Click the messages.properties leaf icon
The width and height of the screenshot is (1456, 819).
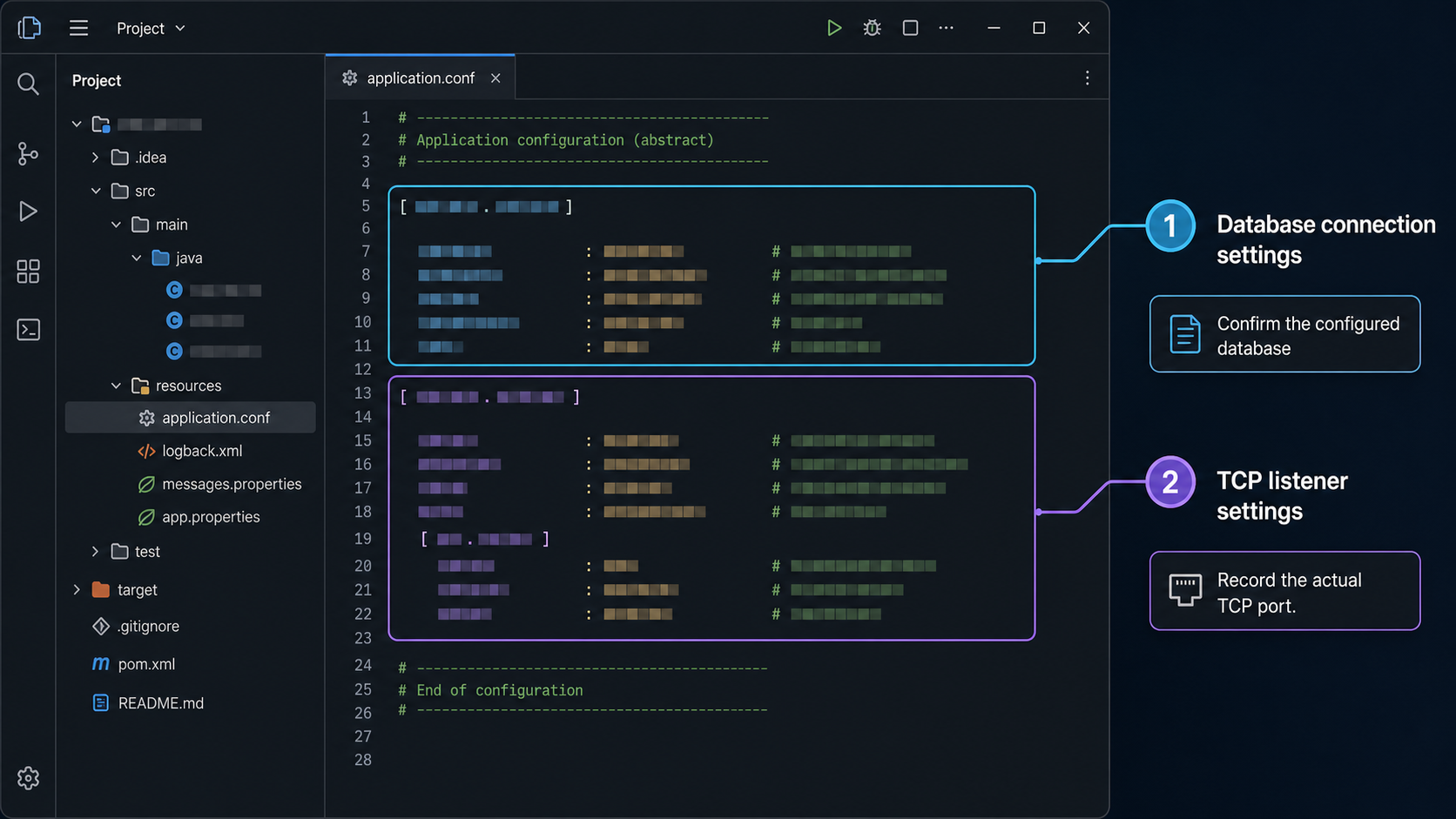[146, 484]
